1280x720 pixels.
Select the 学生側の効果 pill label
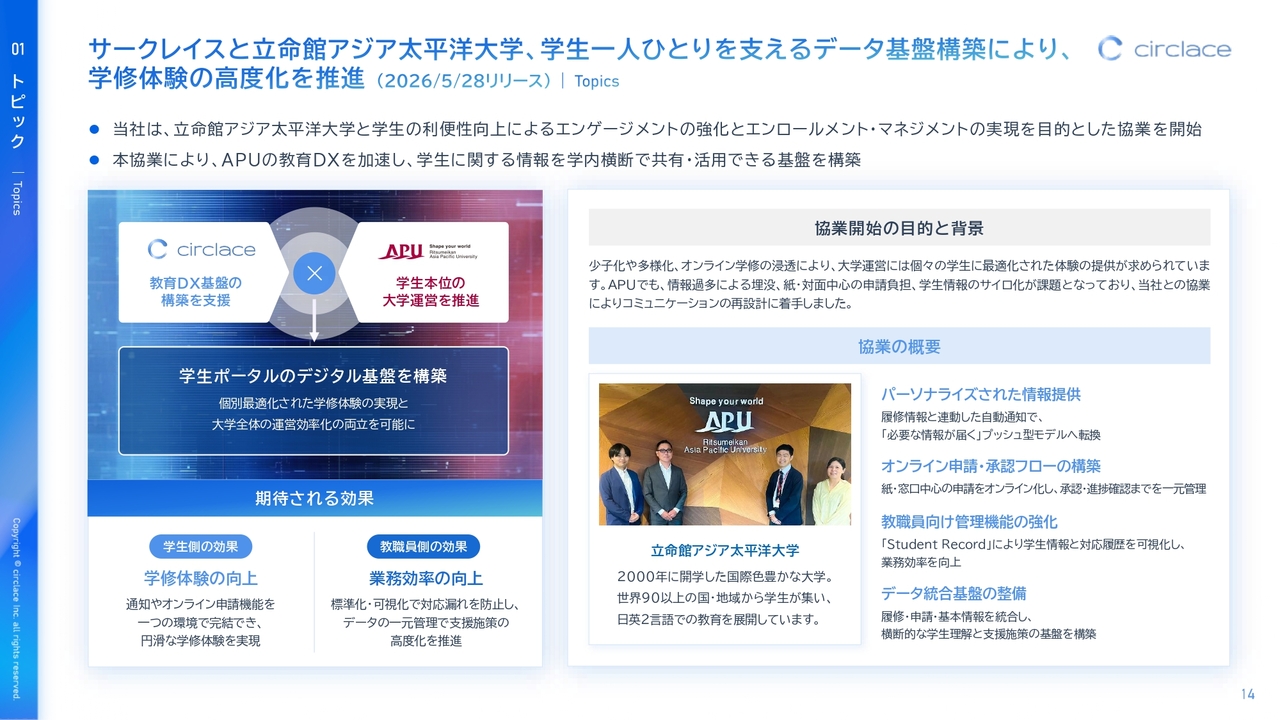click(201, 547)
